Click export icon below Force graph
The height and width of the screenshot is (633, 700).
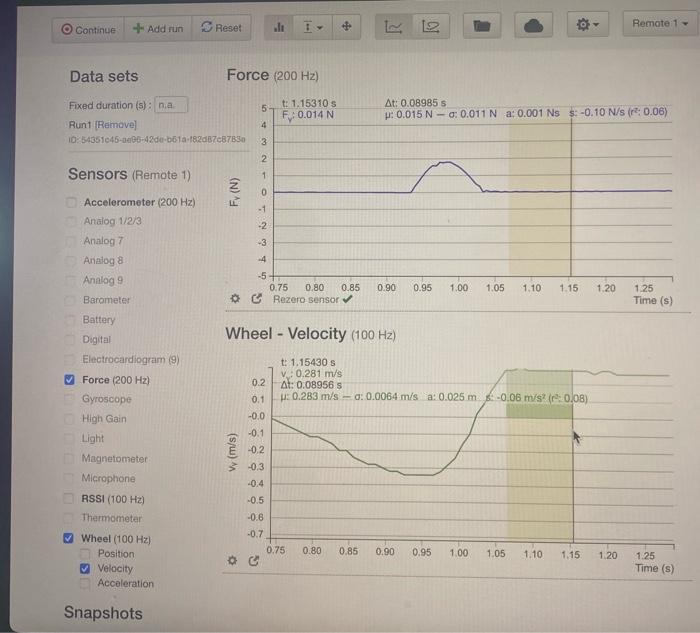(x=256, y=299)
